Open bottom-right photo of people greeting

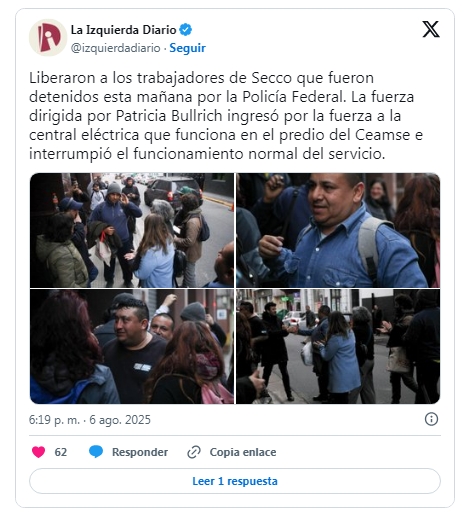(338, 346)
